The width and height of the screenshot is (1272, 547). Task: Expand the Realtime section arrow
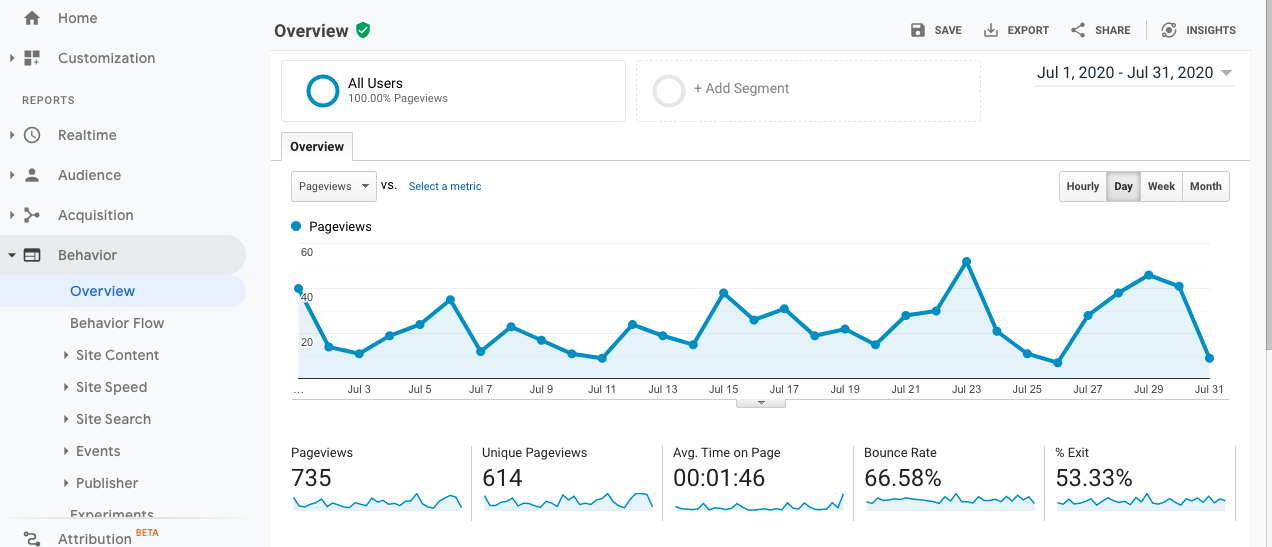click(x=12, y=135)
